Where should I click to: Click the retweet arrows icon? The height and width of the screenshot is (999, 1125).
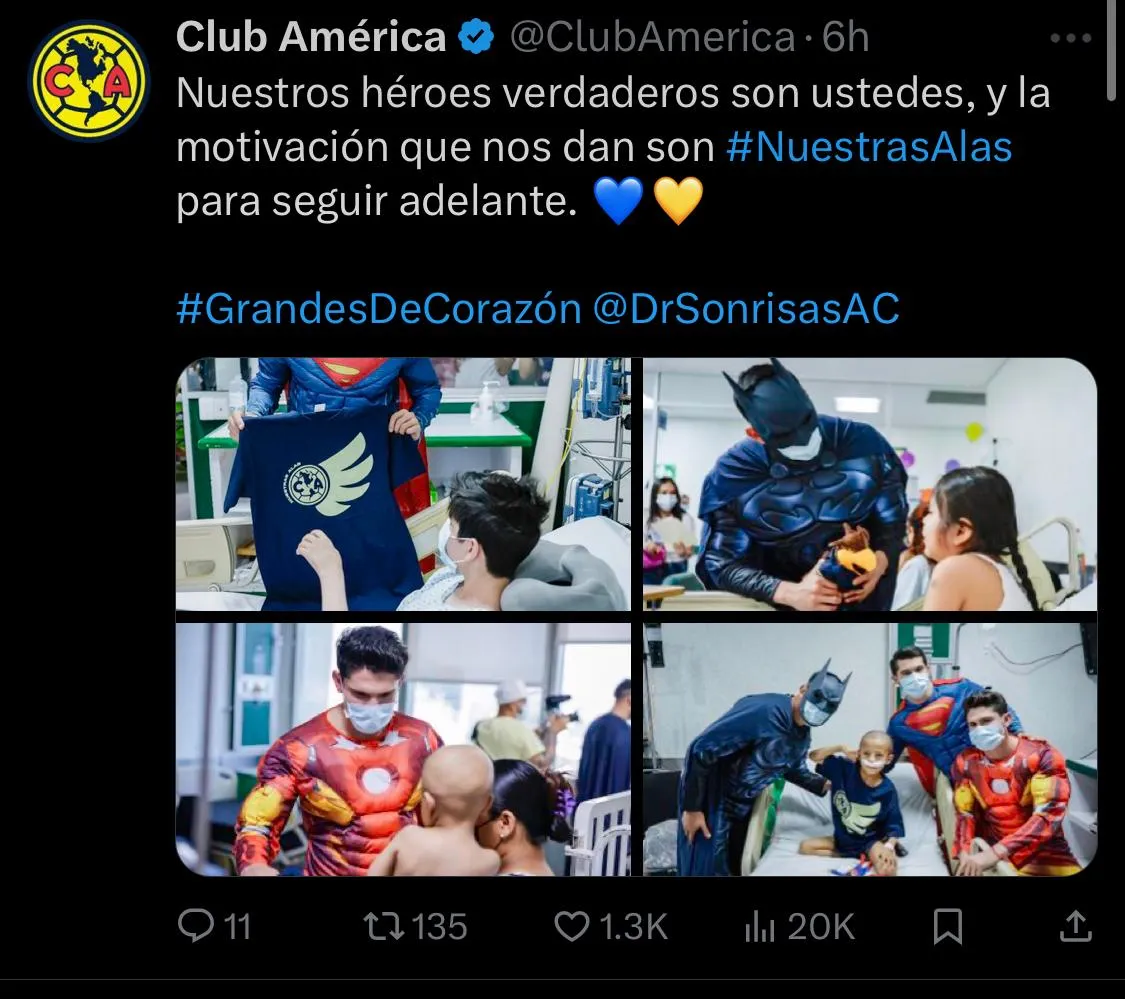point(383,926)
